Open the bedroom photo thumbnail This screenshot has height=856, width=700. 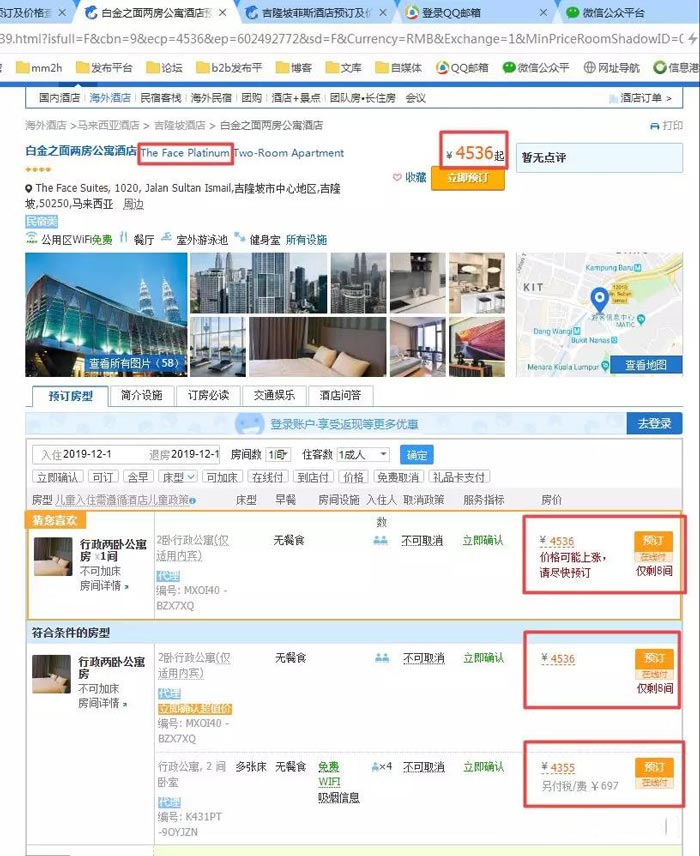pos(317,347)
